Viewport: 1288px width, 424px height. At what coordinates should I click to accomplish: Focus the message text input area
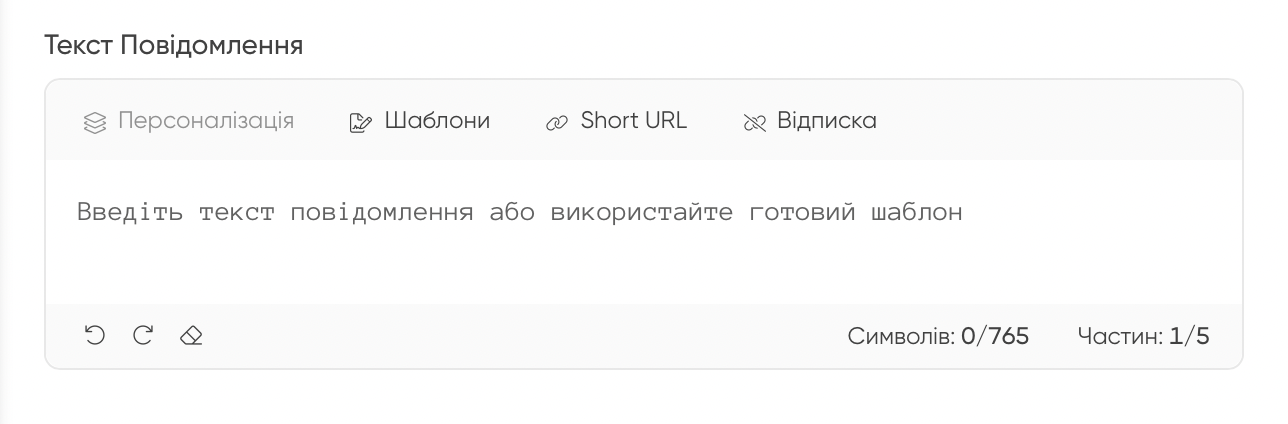pos(644,232)
